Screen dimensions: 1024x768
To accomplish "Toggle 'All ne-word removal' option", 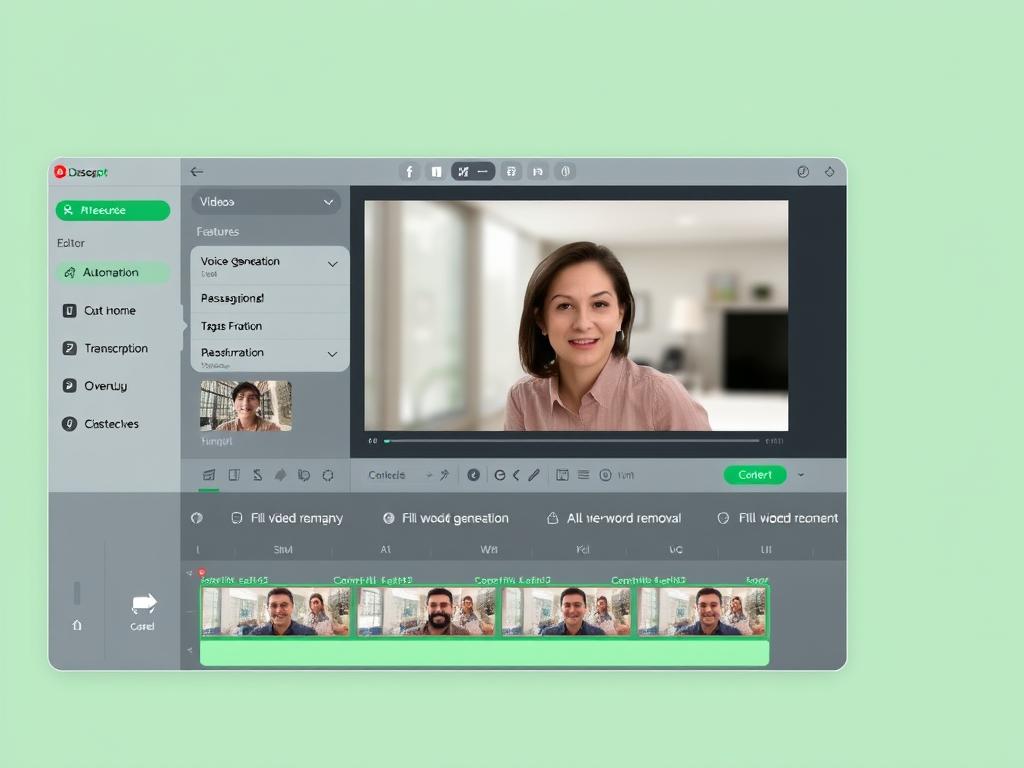I will pos(614,519).
